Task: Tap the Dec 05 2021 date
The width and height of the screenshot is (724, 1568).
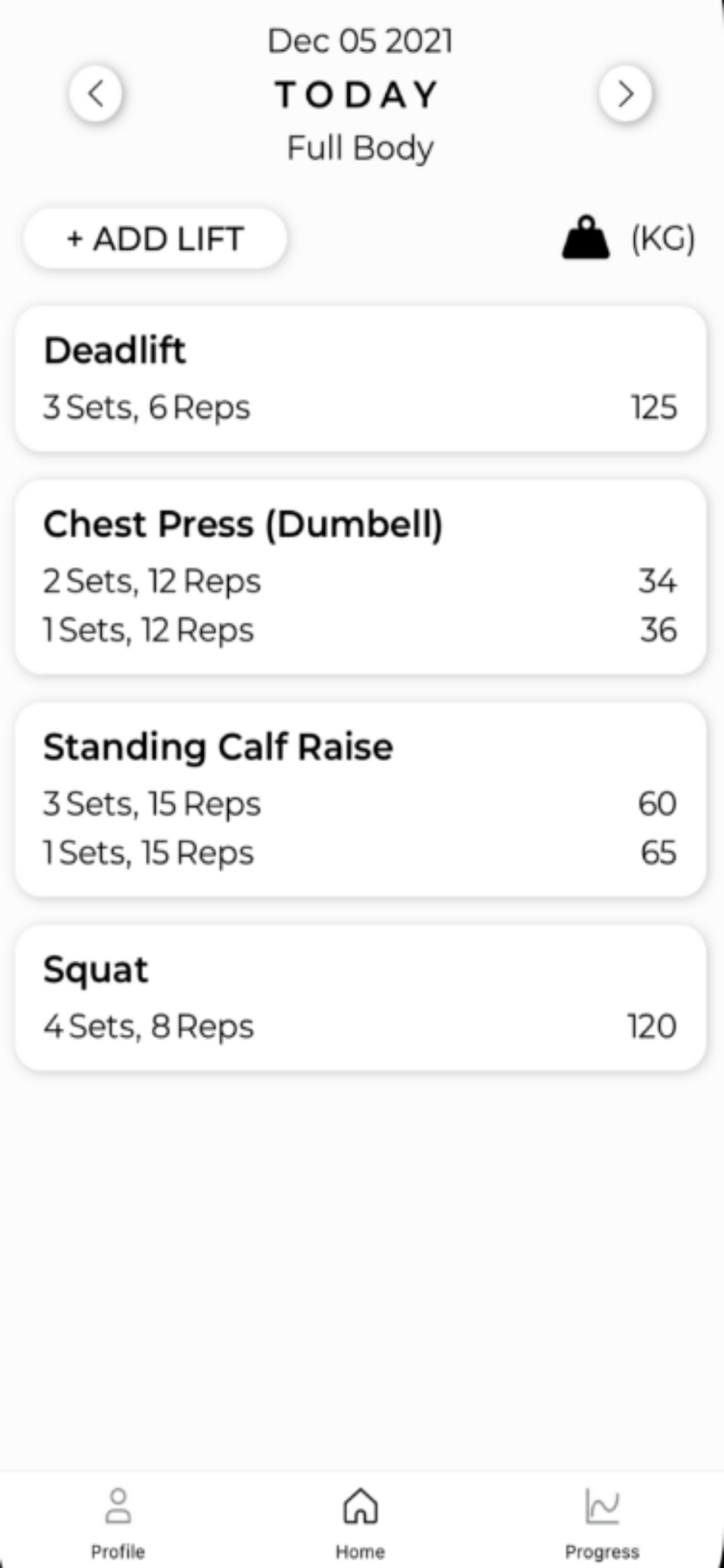Action: [x=360, y=41]
